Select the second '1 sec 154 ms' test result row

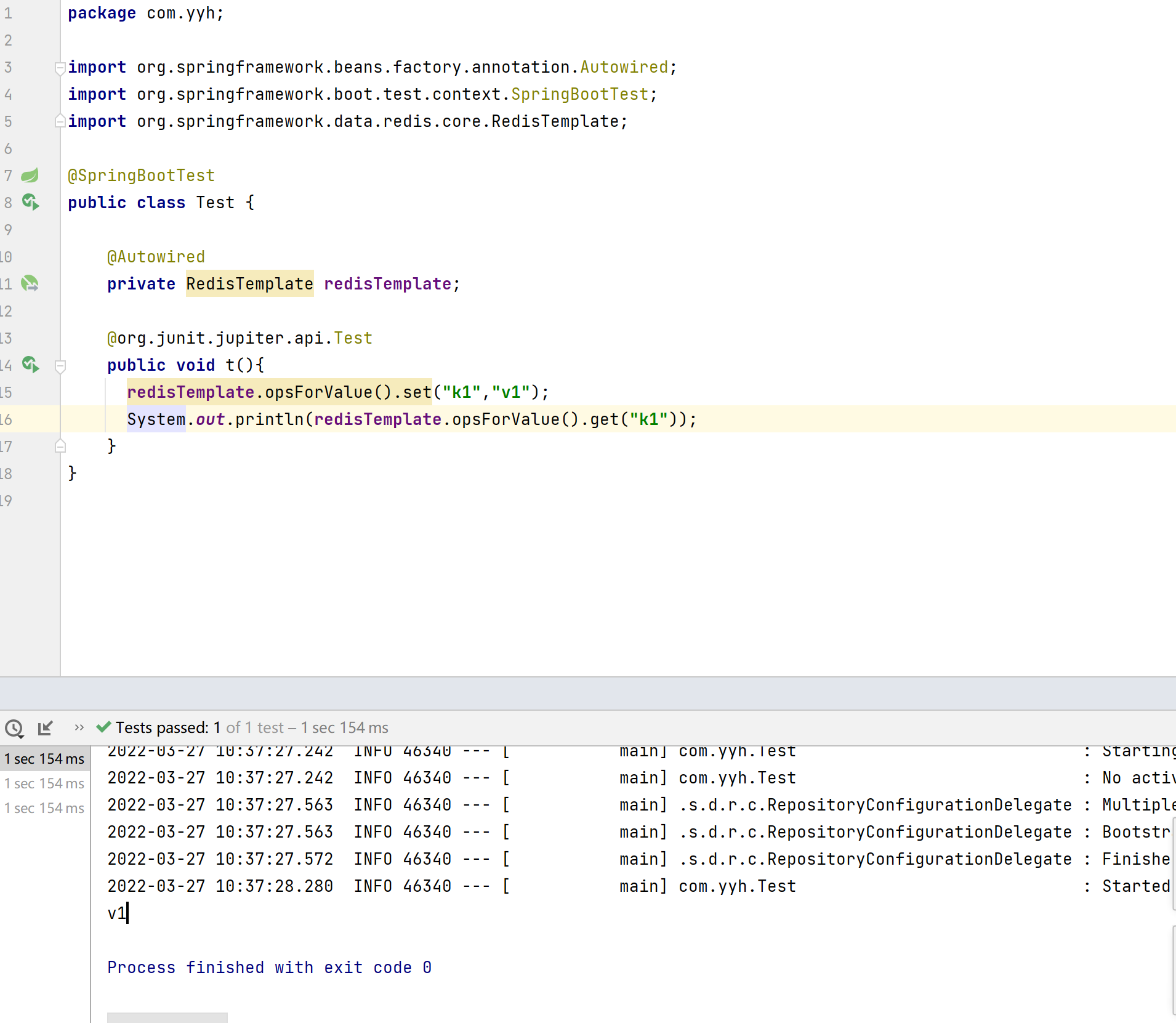(x=45, y=783)
